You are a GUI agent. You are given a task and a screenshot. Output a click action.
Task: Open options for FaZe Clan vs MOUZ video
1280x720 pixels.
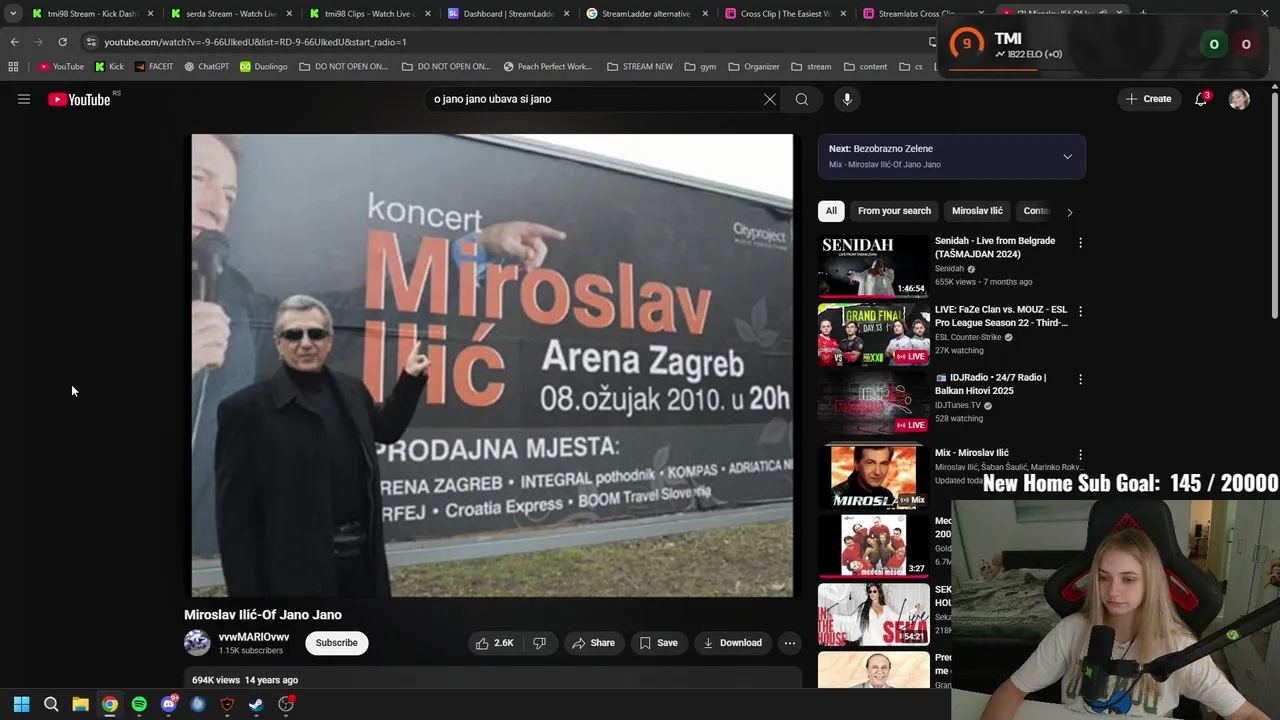1080,311
